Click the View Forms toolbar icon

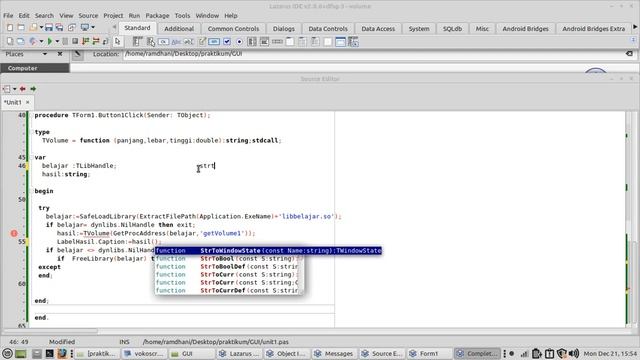(20, 41)
